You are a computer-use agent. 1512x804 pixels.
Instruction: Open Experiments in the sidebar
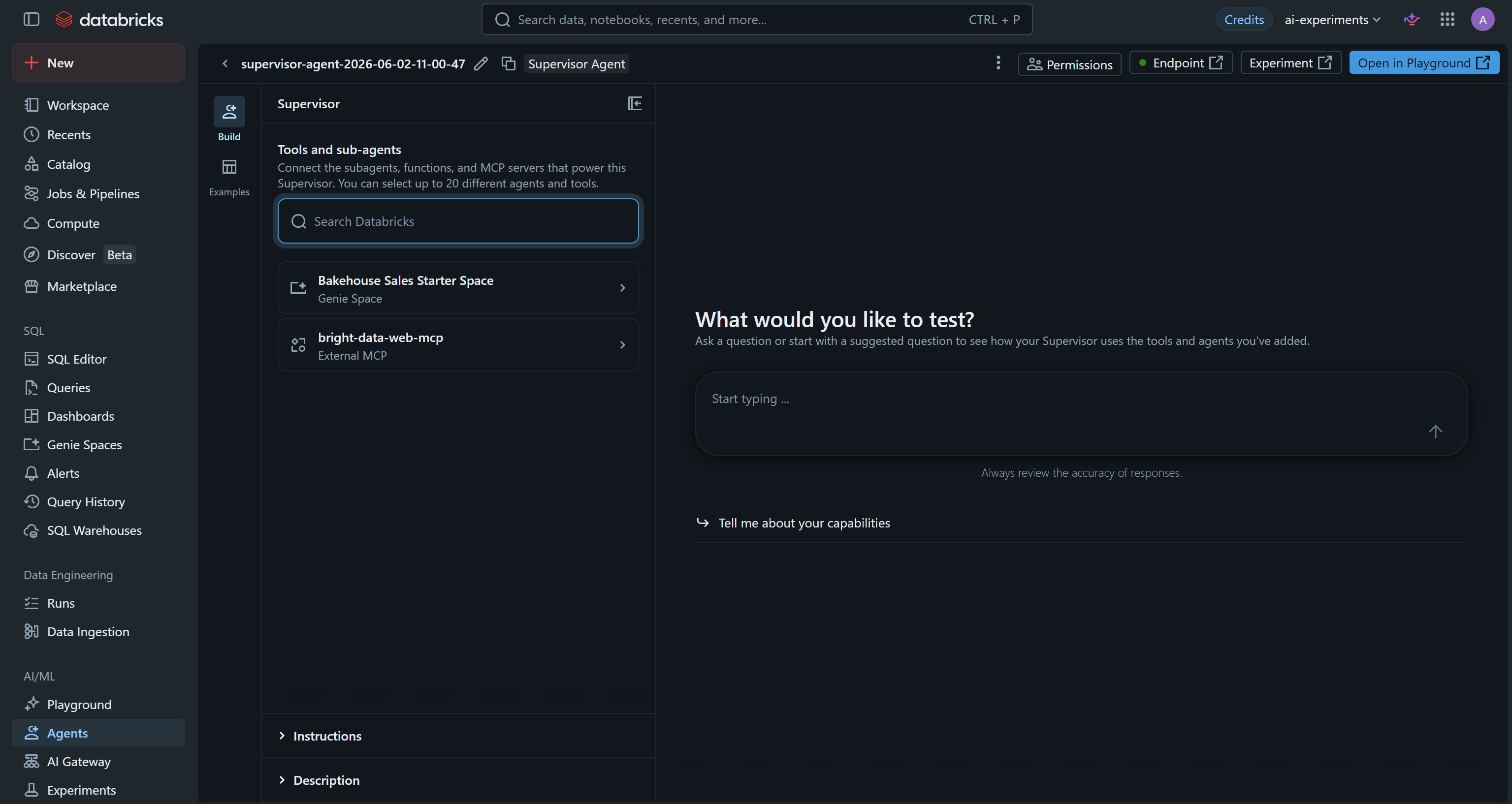98,790
